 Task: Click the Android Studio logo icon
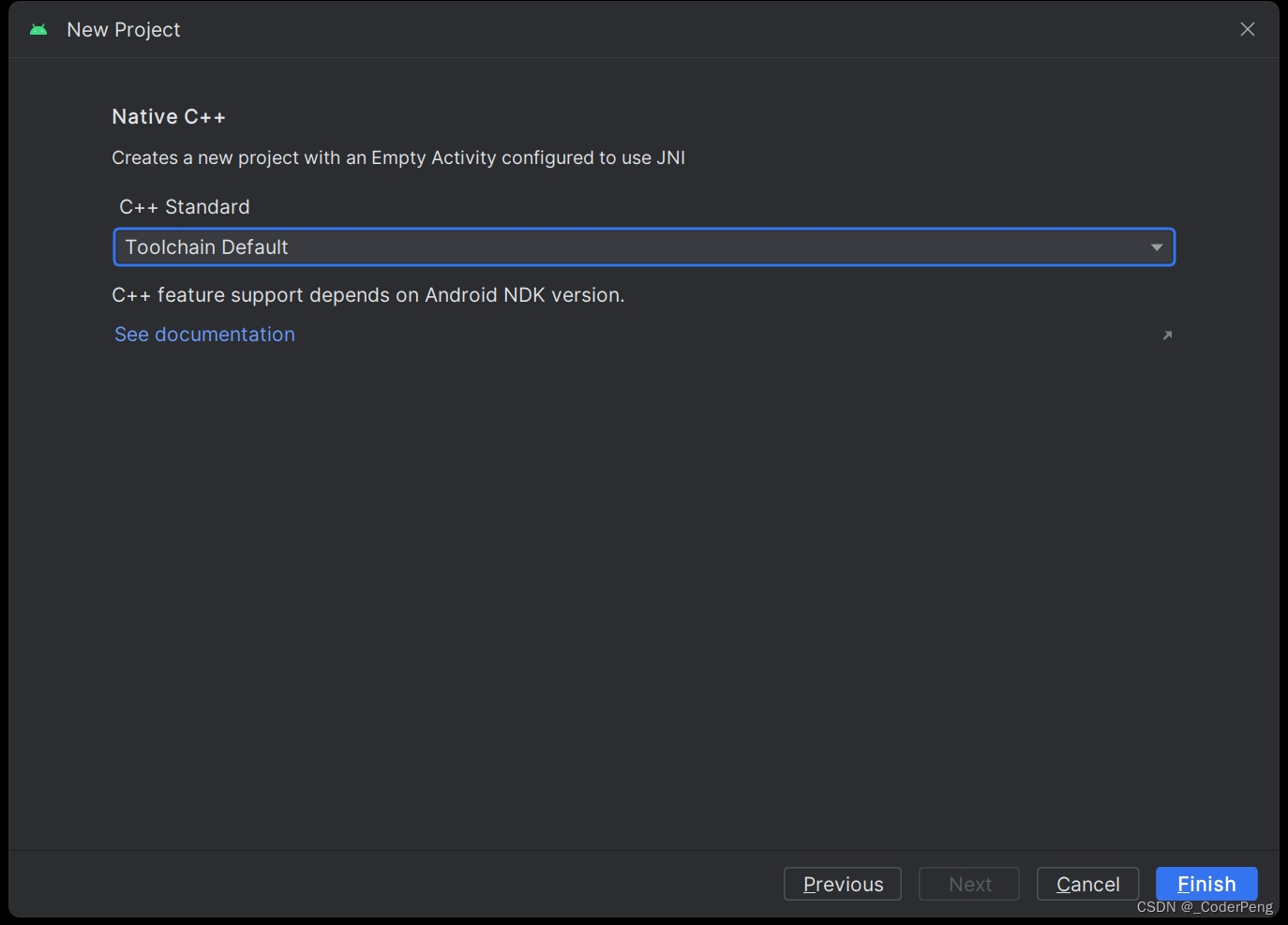[x=38, y=30]
